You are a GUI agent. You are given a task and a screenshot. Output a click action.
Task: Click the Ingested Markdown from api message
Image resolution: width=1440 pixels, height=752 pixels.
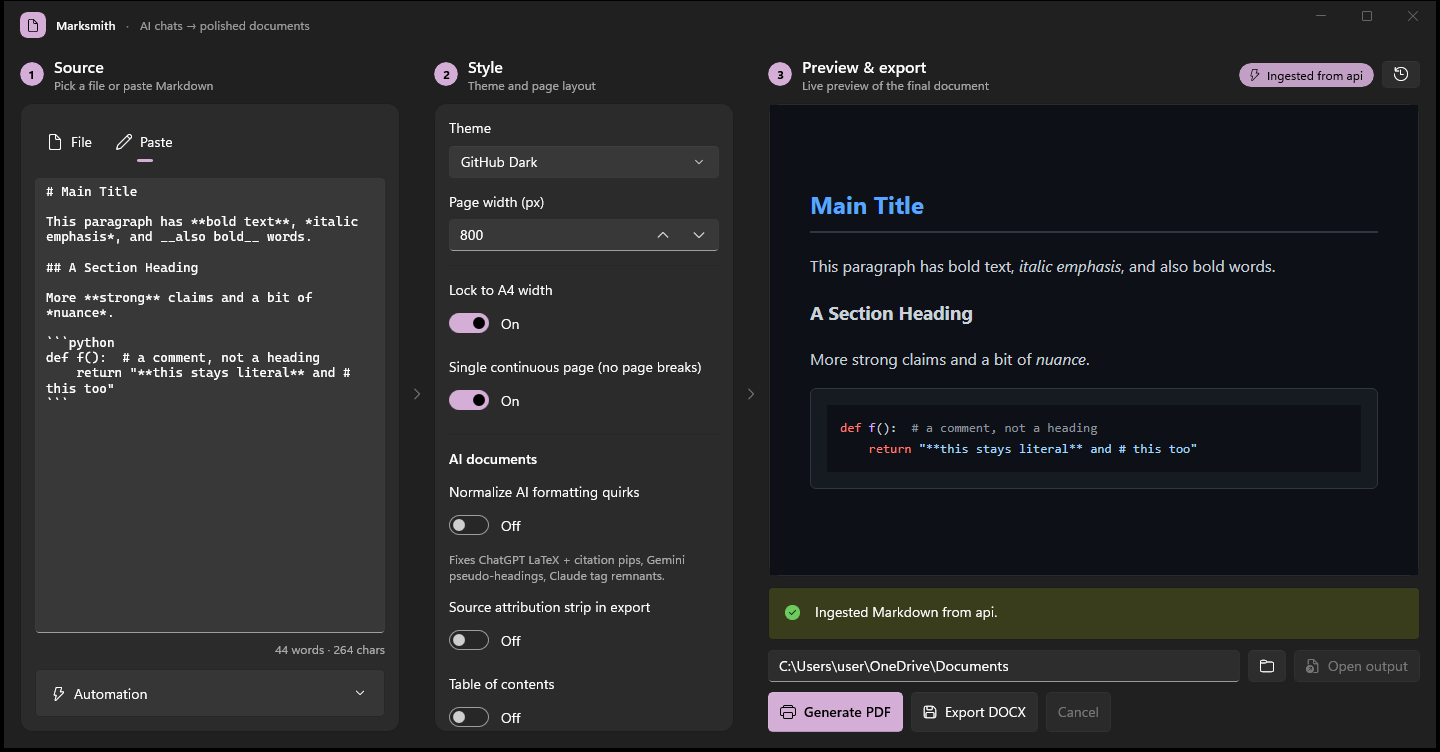906,612
